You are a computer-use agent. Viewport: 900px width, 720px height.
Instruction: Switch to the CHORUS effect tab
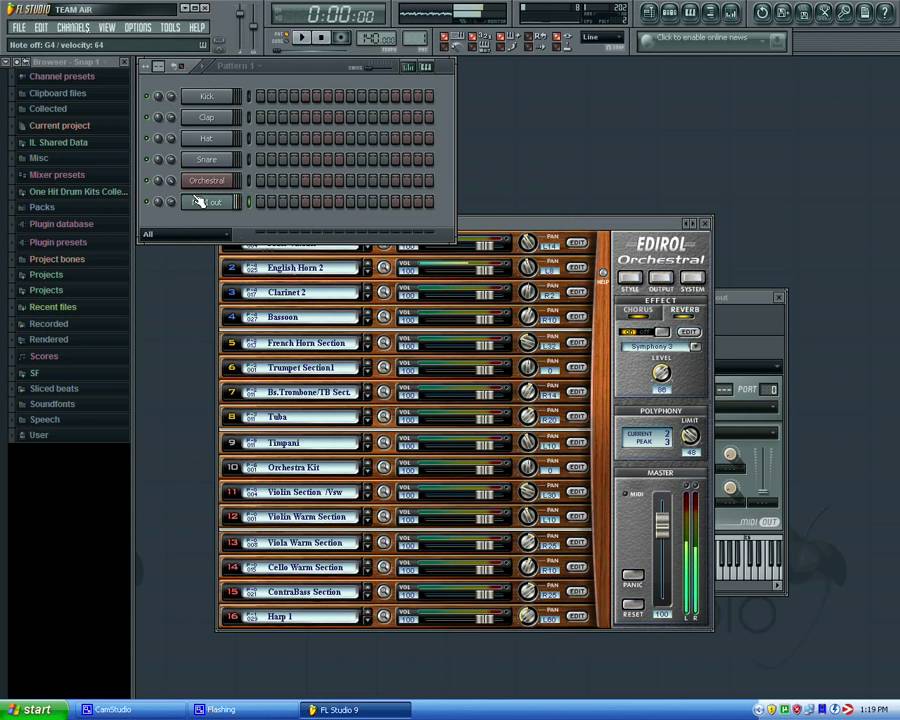[x=638, y=312]
